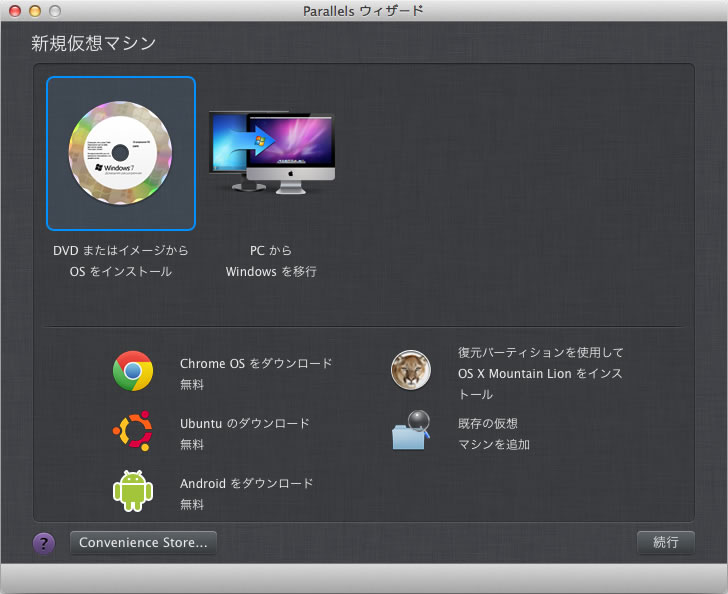Click the Chrome OS logo icon
Image resolution: width=728 pixels, height=594 pixels.
(x=133, y=371)
